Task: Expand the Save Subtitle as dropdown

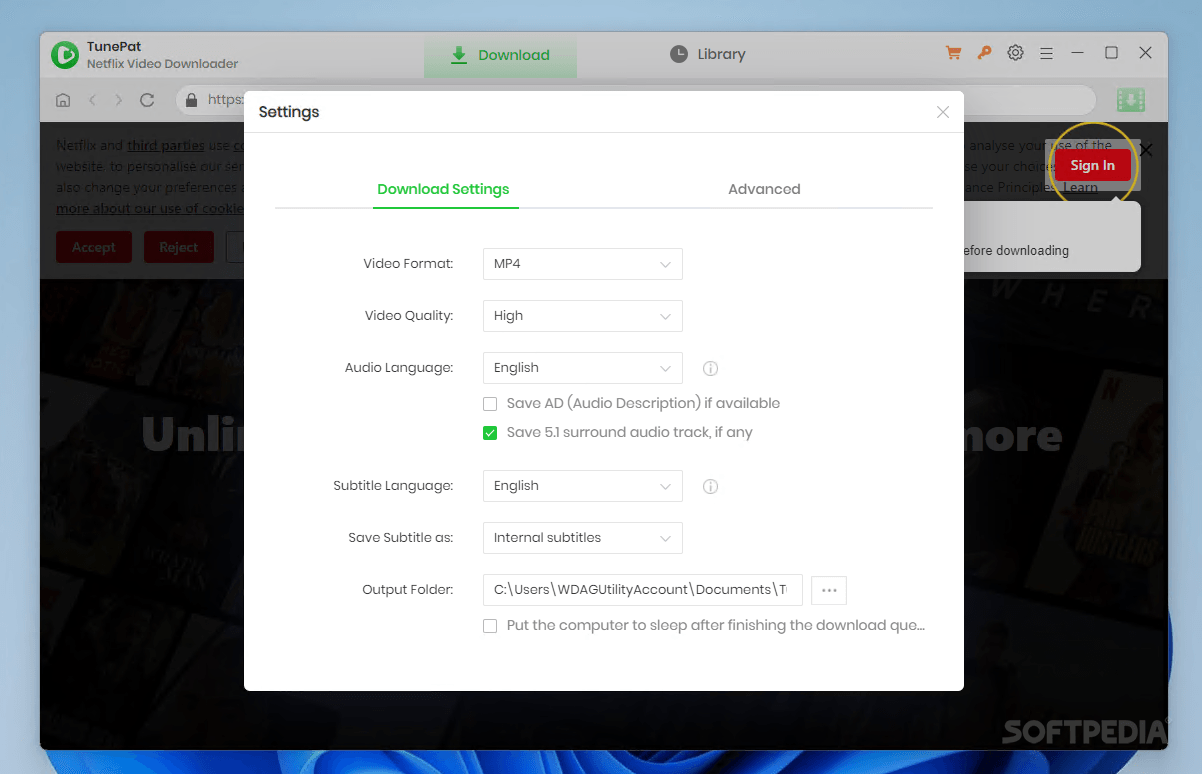Action: (x=583, y=538)
